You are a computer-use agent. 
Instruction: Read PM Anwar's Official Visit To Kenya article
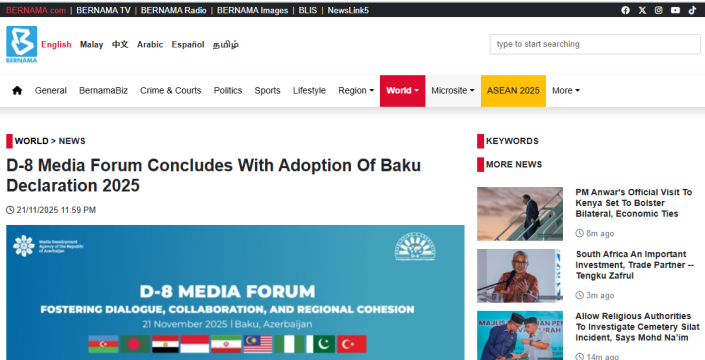(634, 203)
